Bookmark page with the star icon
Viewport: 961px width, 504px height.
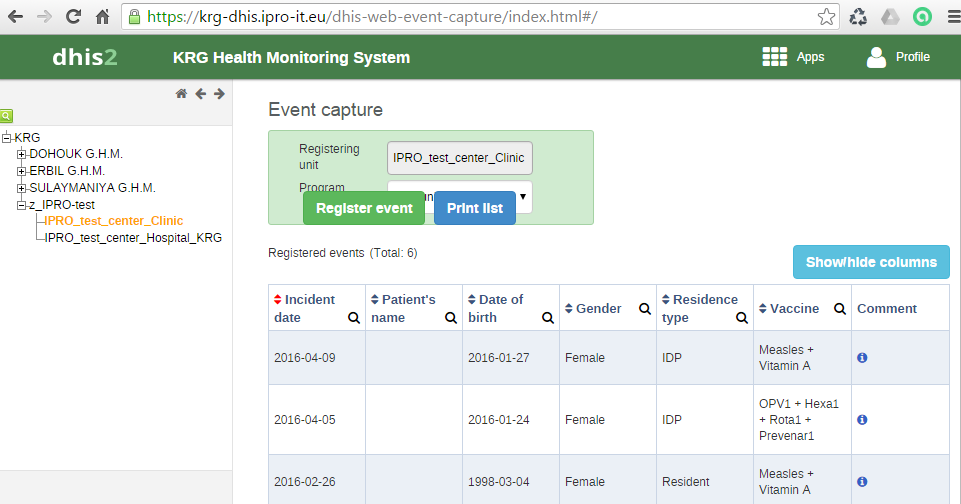tap(827, 16)
